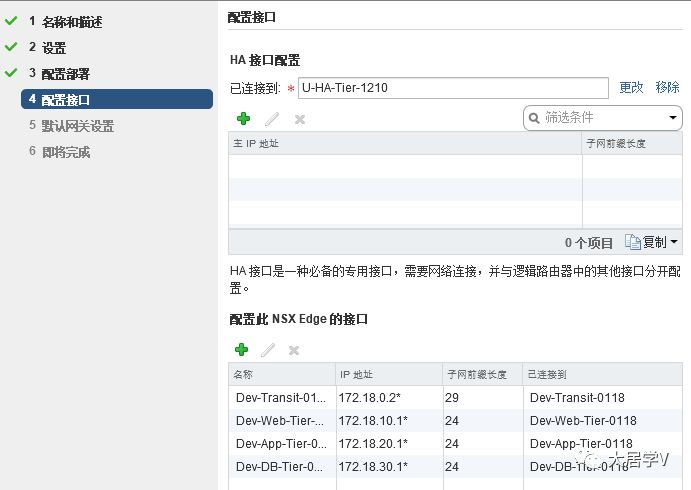Screen dimensions: 691x490
Task: Select the Dev-Transit-01 interface row
Action: coord(455,397)
